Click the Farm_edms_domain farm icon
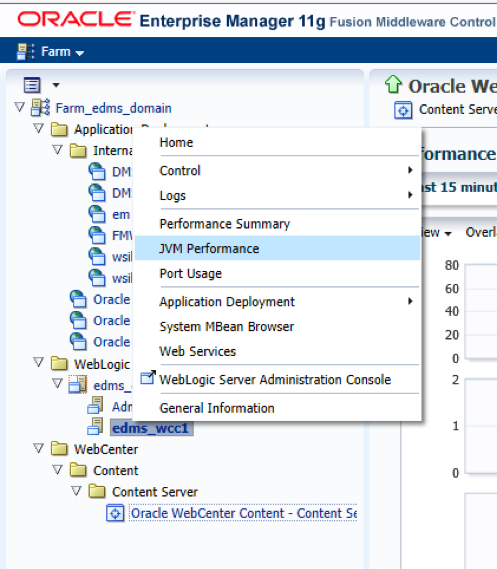Screen dimensions: 497x569 40,107
